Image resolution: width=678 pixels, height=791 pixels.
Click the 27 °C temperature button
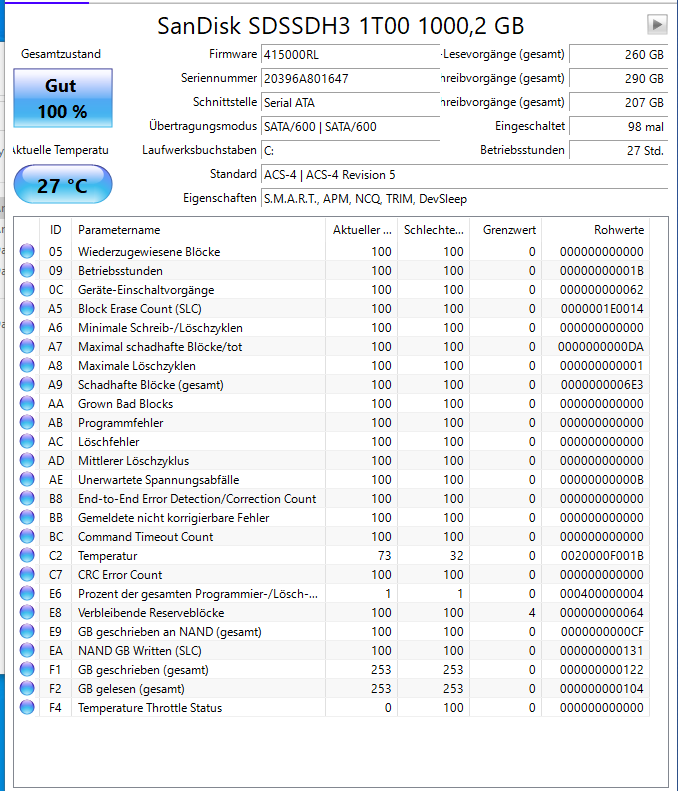63,185
